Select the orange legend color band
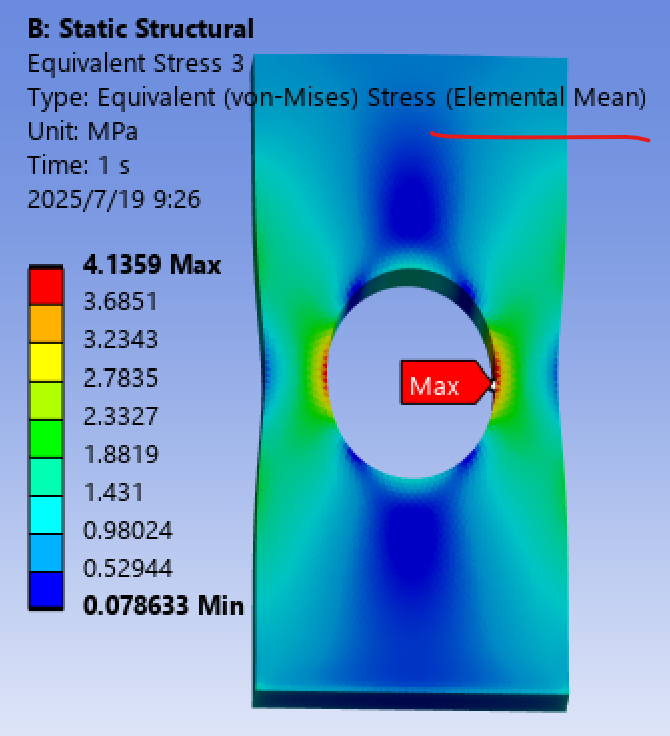 (x=46, y=324)
